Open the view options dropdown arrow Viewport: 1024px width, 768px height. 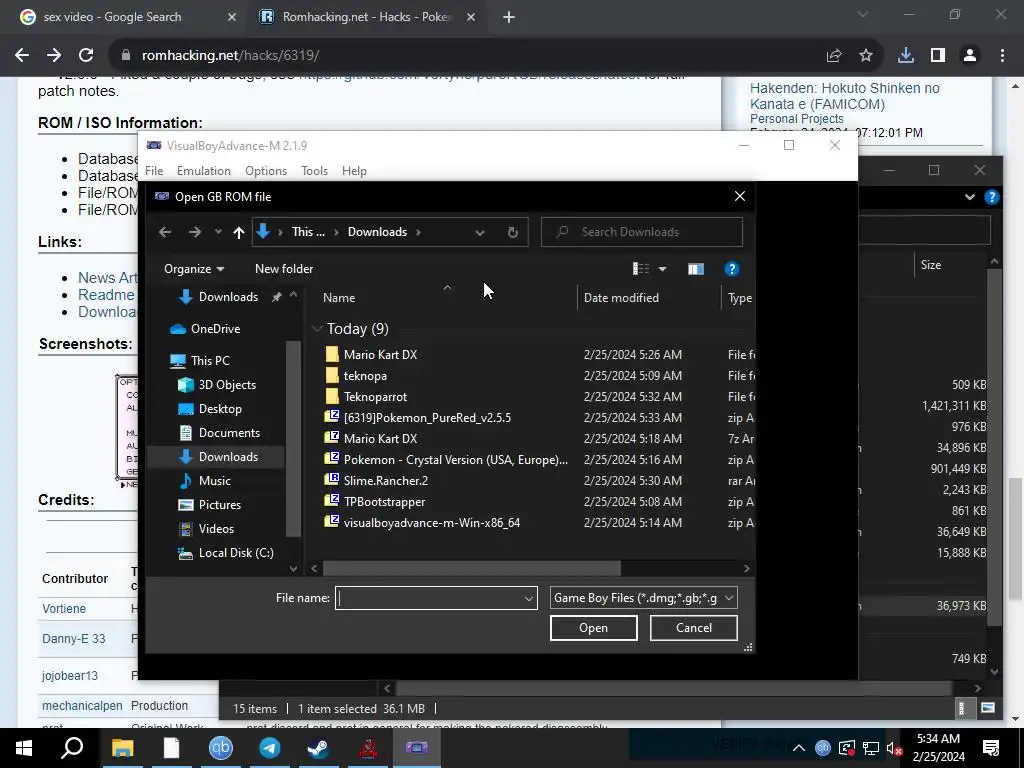pyautogui.click(x=662, y=269)
